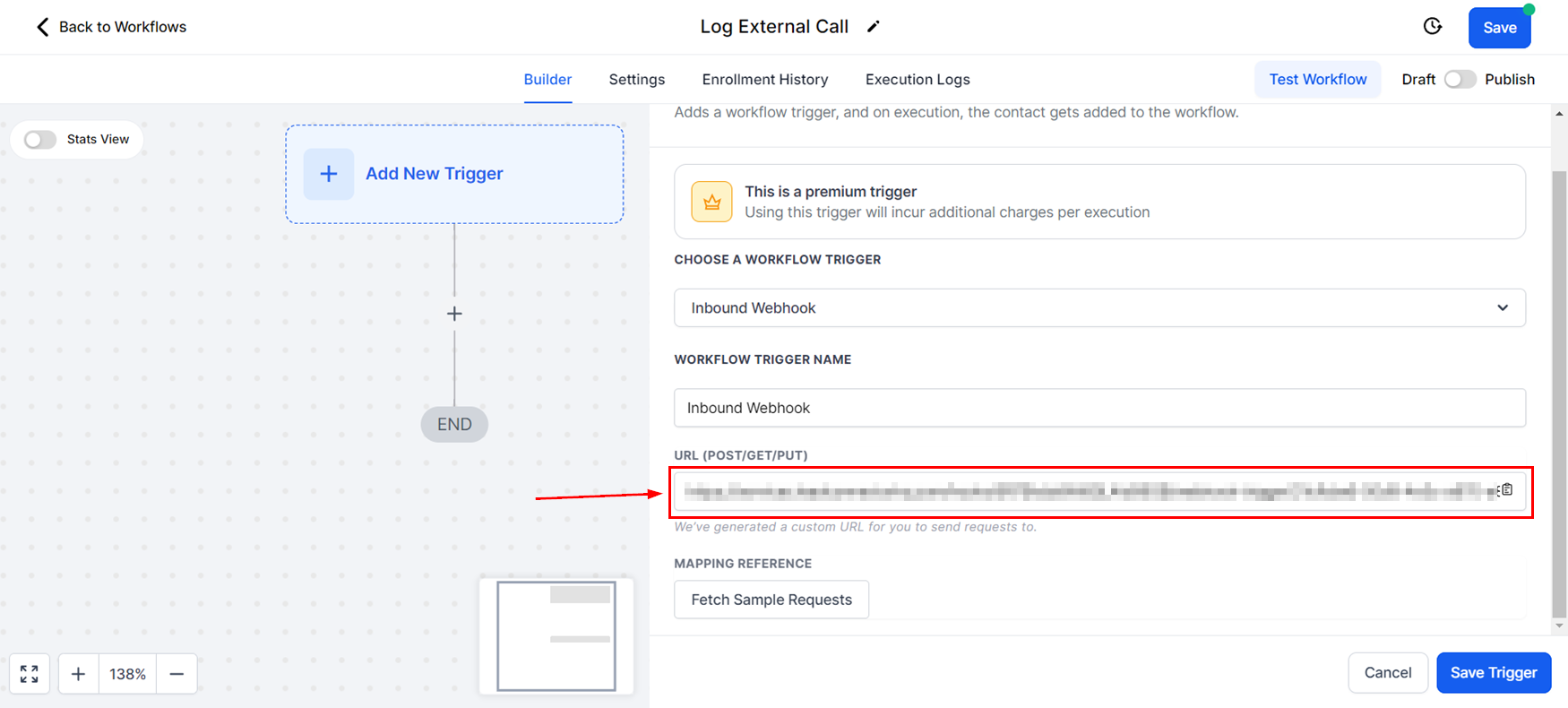Click the pencil icon to rename workflow

tap(874, 27)
